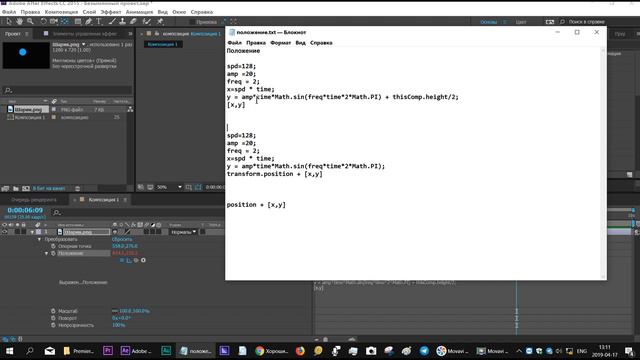Switch to the Очередь рендеринга tab
Viewport: 640px width, 360px height.
pos(34,200)
